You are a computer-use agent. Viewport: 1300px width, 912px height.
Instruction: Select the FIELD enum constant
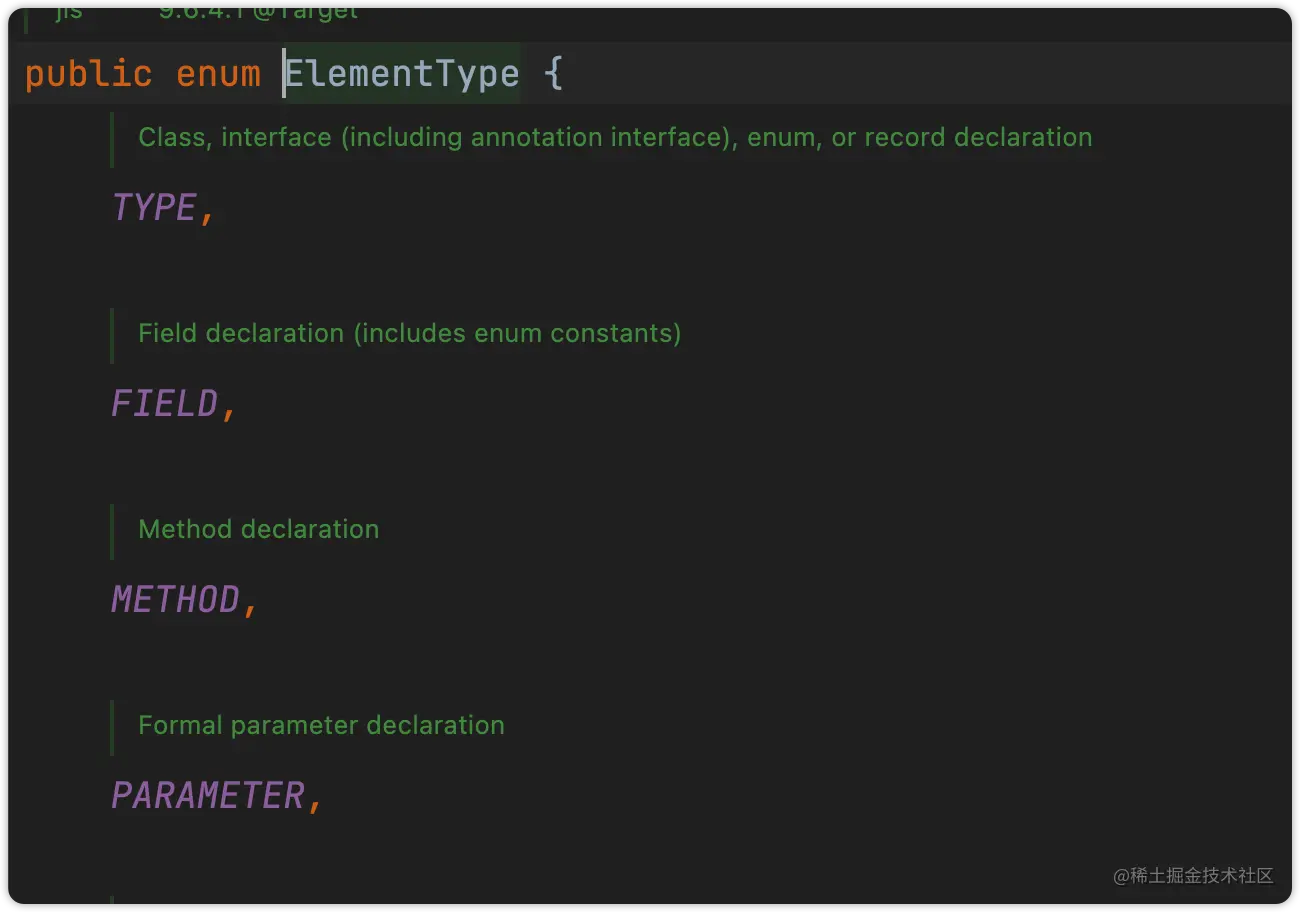click(x=164, y=403)
